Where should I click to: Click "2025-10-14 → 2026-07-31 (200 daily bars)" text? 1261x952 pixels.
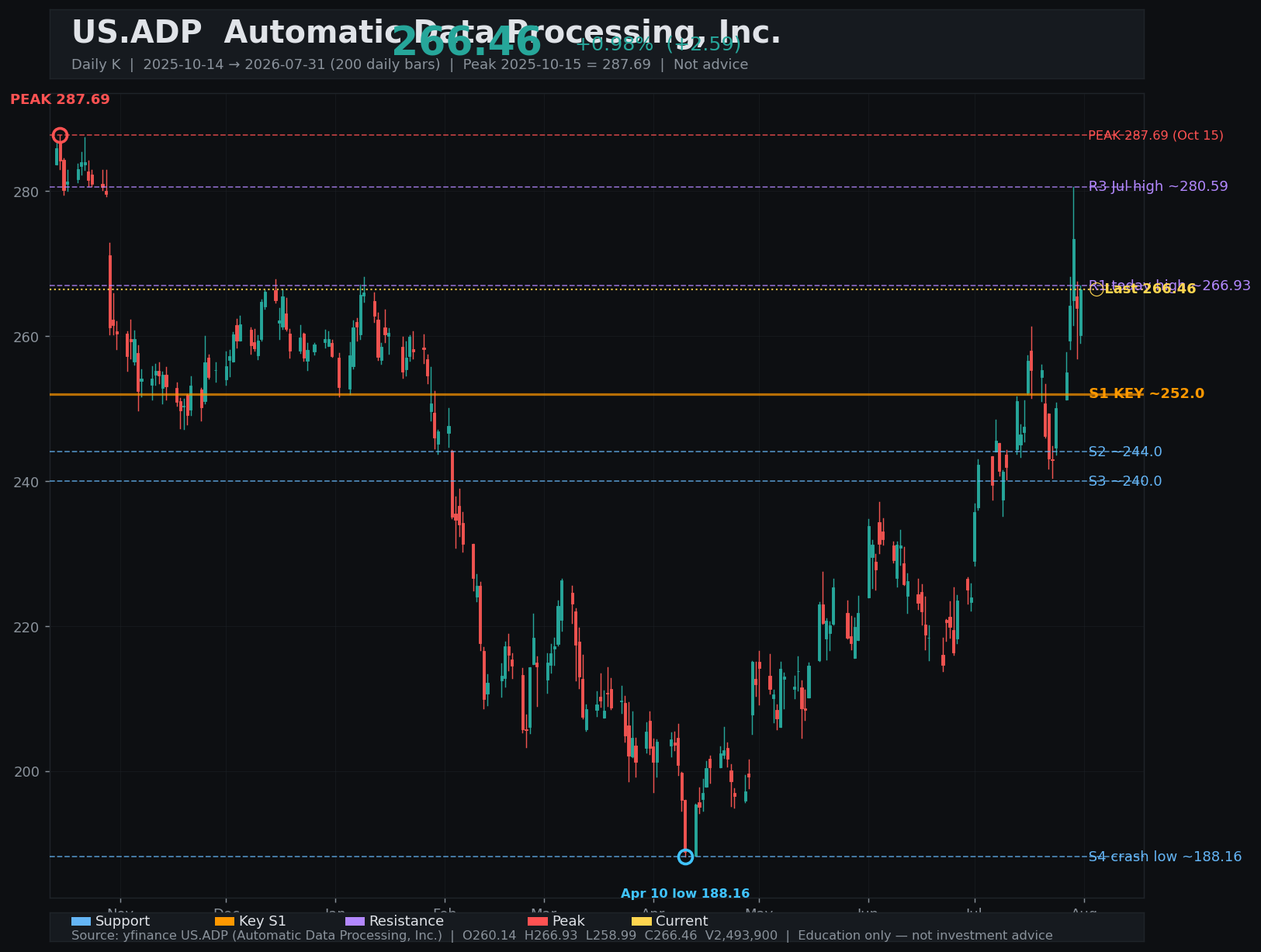pyautogui.click(x=292, y=64)
